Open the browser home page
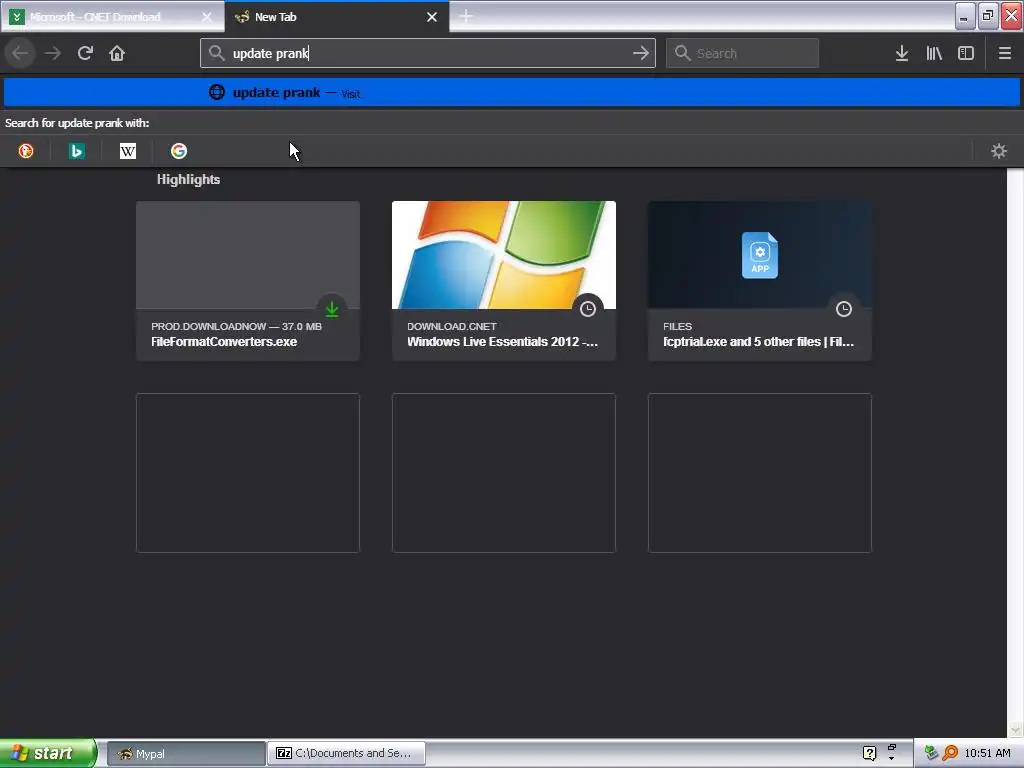1024x768 pixels. (x=117, y=53)
